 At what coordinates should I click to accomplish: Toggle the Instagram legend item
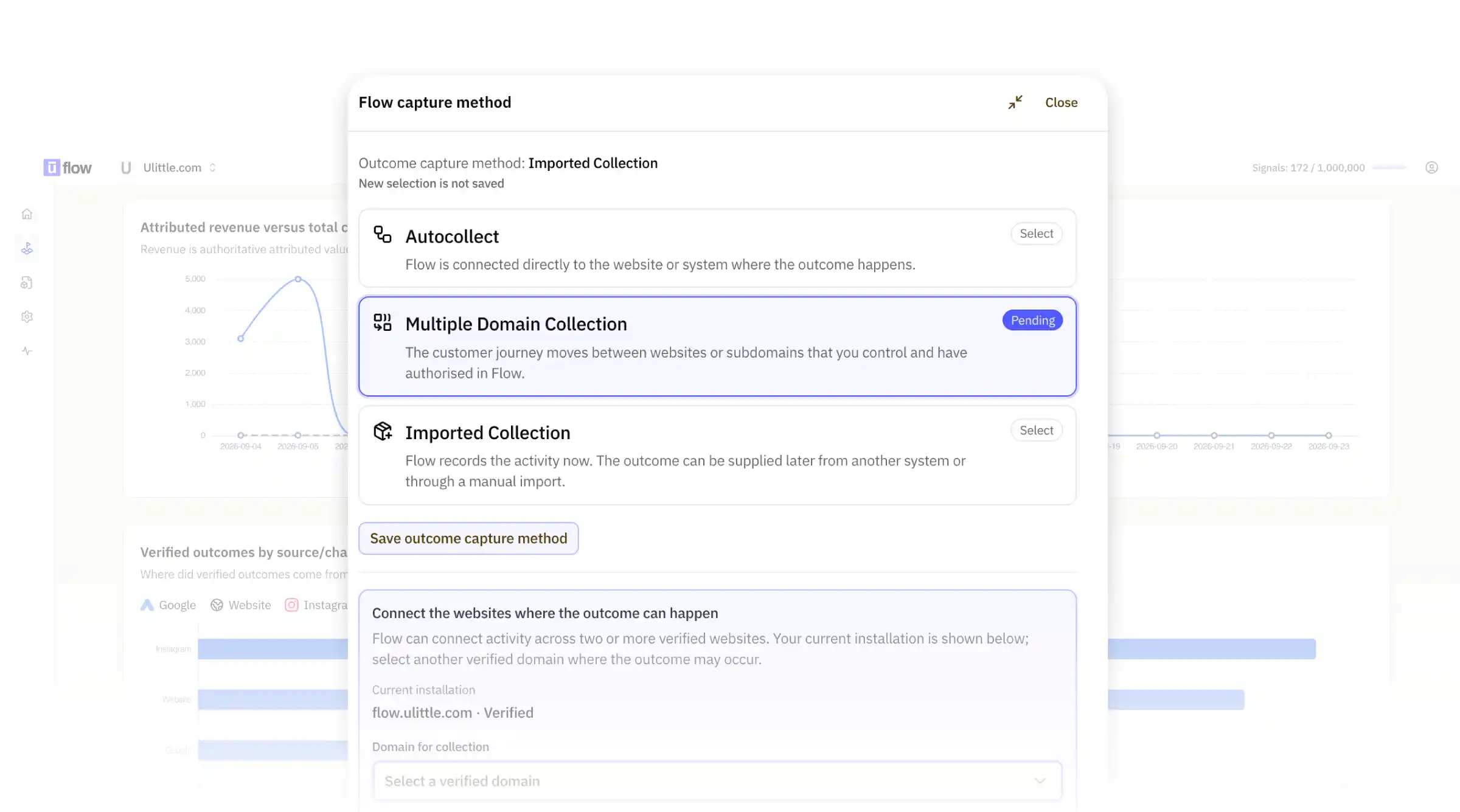316,605
